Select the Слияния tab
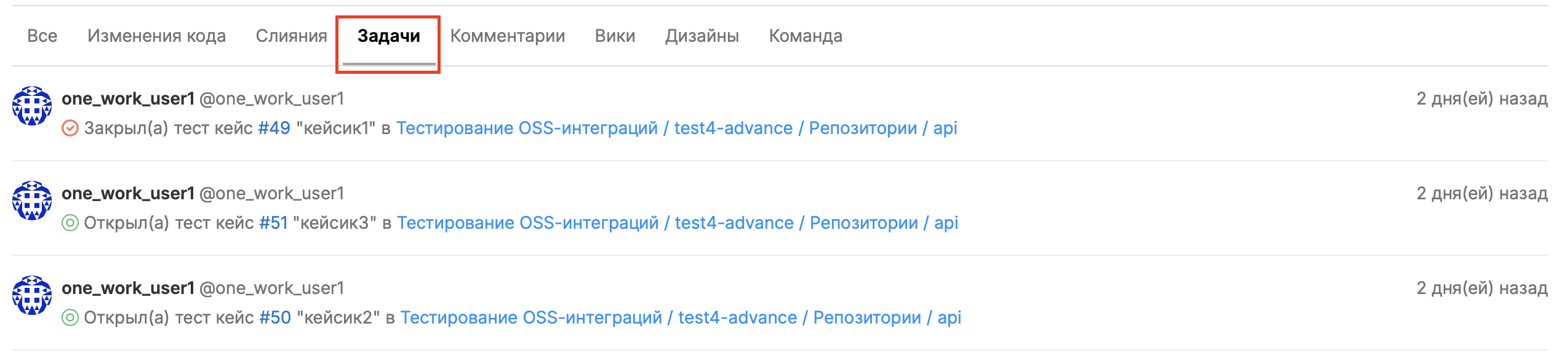This screenshot has width=1568, height=358. pyautogui.click(x=291, y=36)
